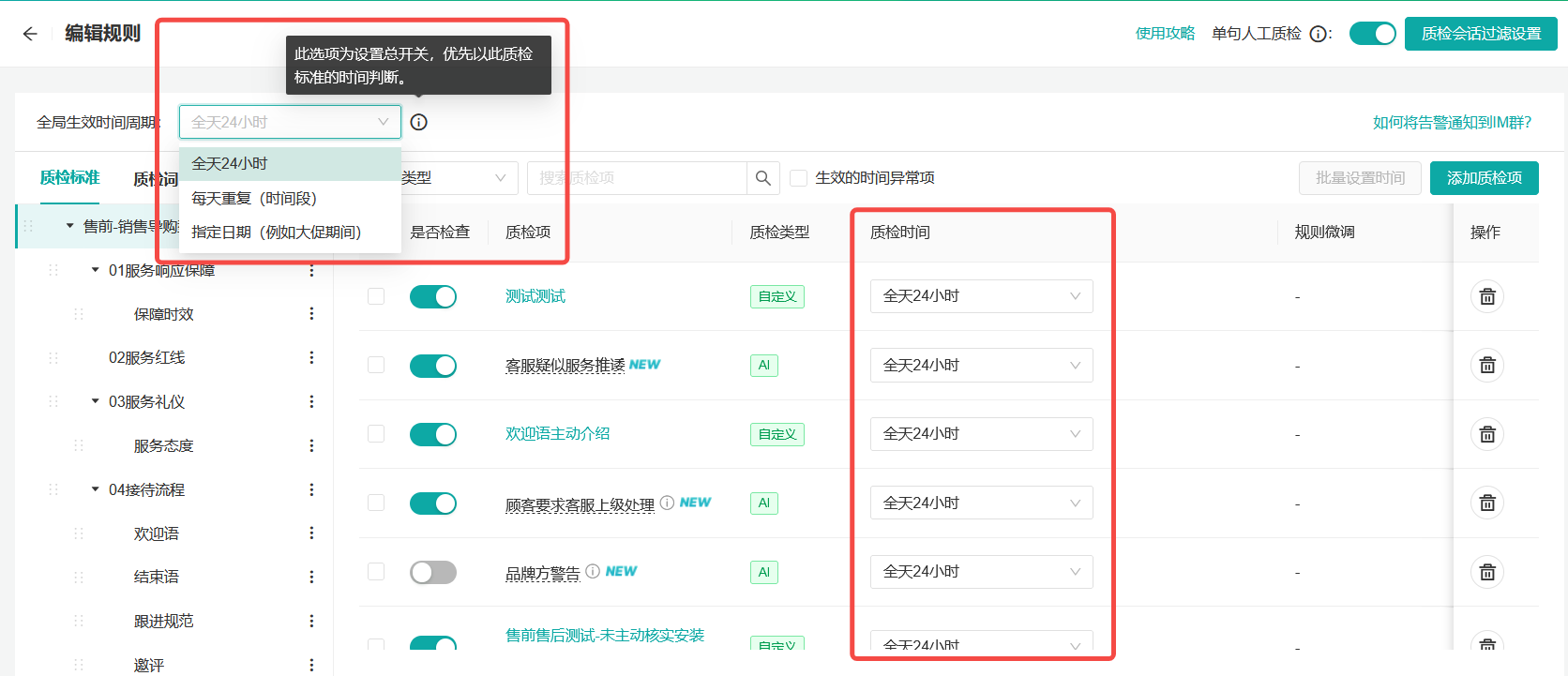Choose 每天重复（时间段）option
This screenshot has height=676, width=1568.
coord(290,199)
